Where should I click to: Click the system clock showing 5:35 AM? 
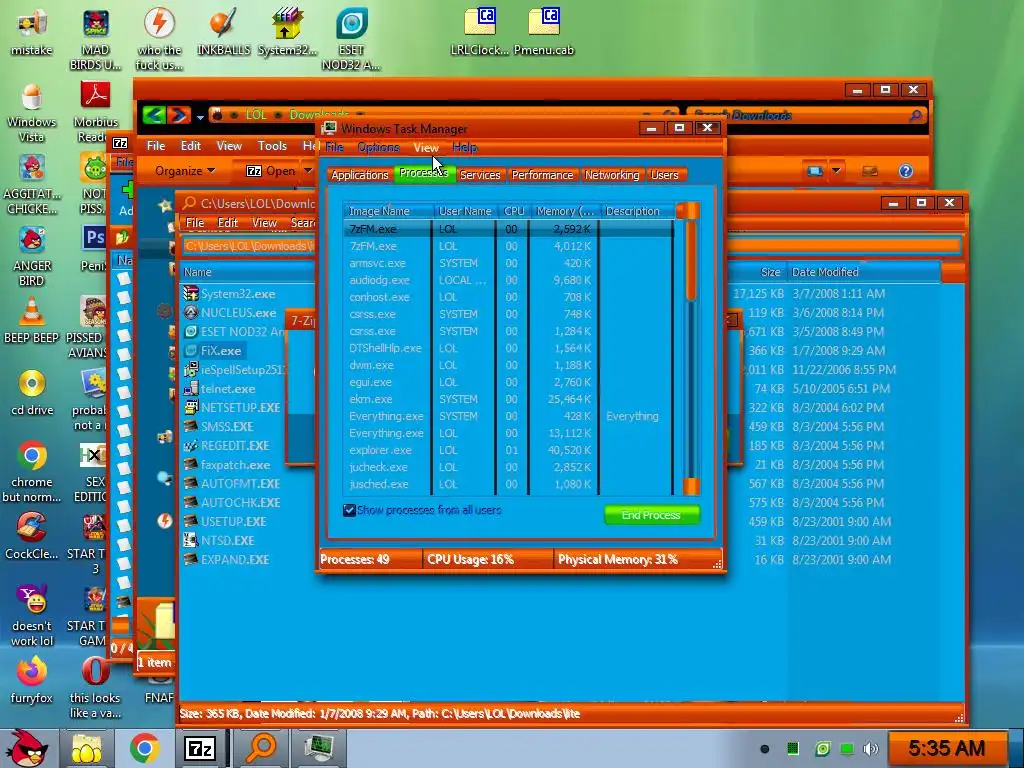coord(947,748)
